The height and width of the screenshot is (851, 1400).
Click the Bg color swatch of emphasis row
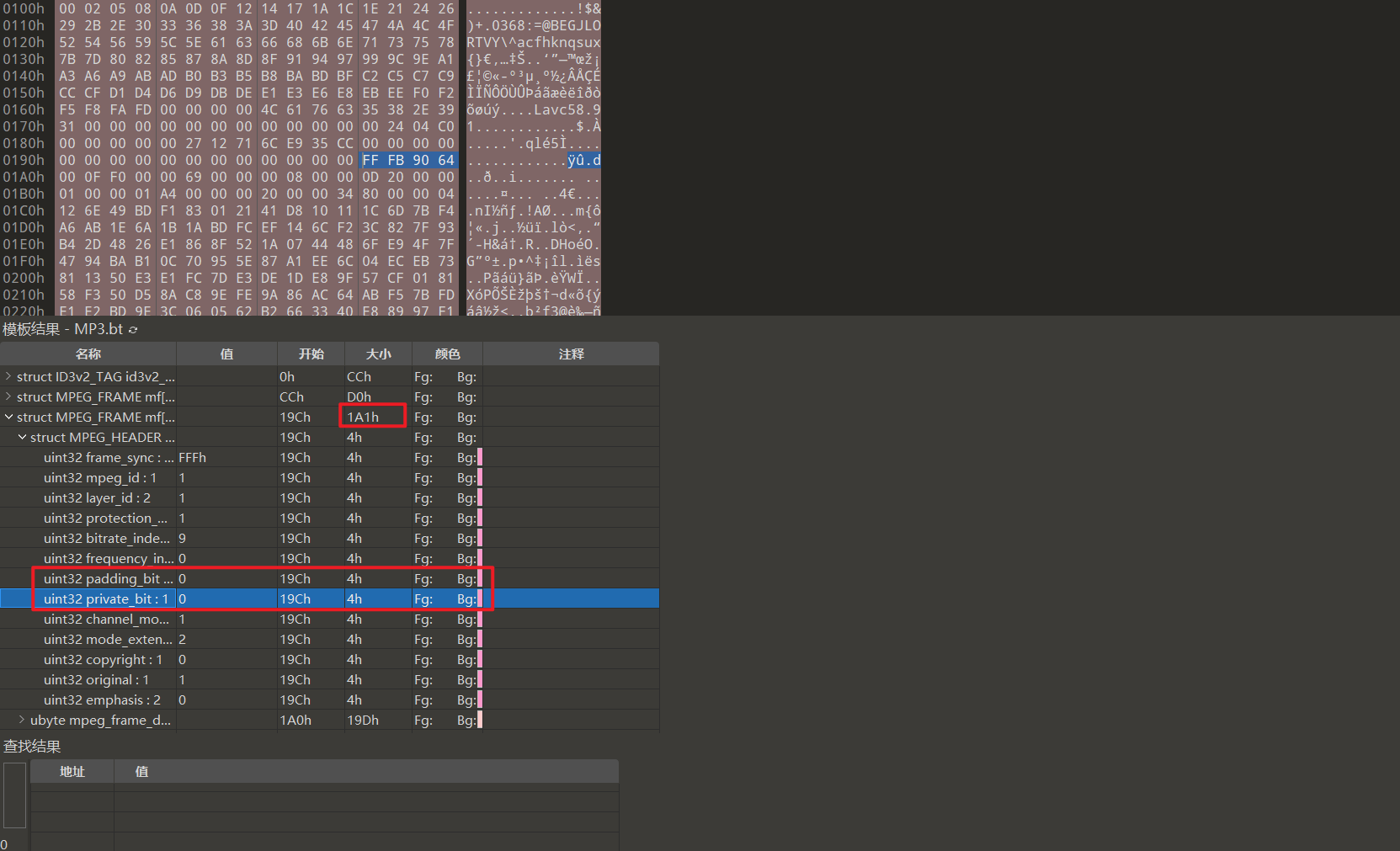[479, 700]
